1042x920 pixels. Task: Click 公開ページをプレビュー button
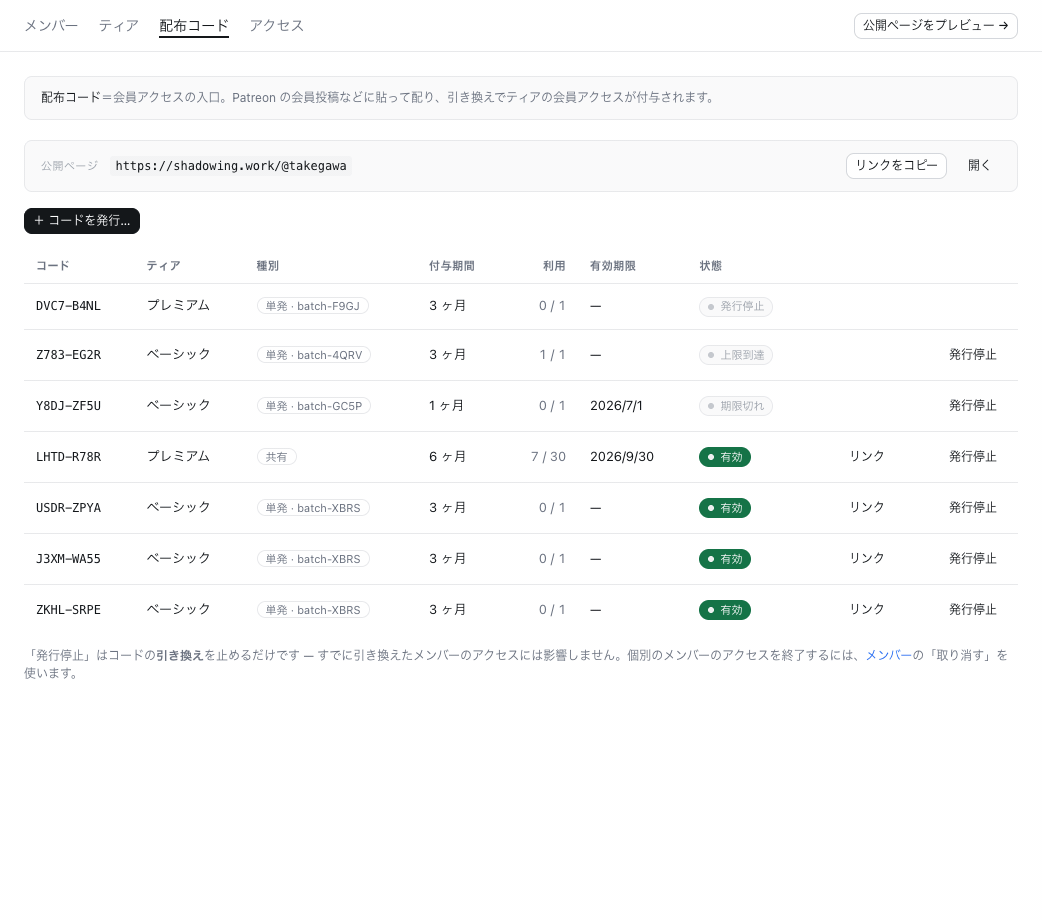[936, 26]
